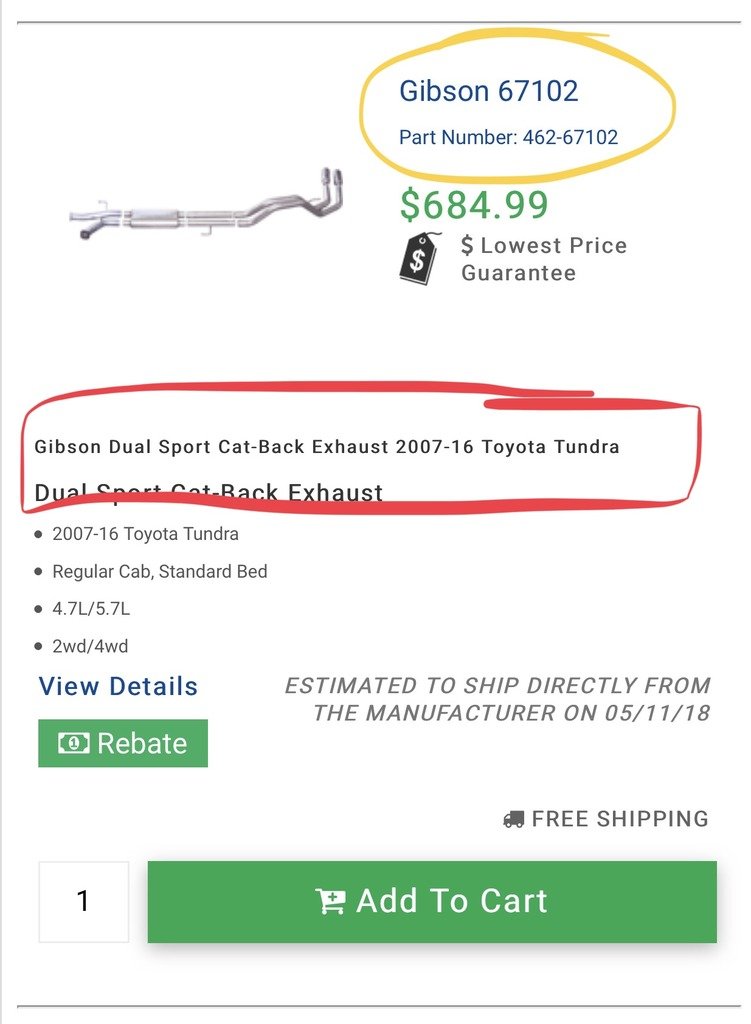
Task: Click the estimated ship date text
Action: [498, 699]
